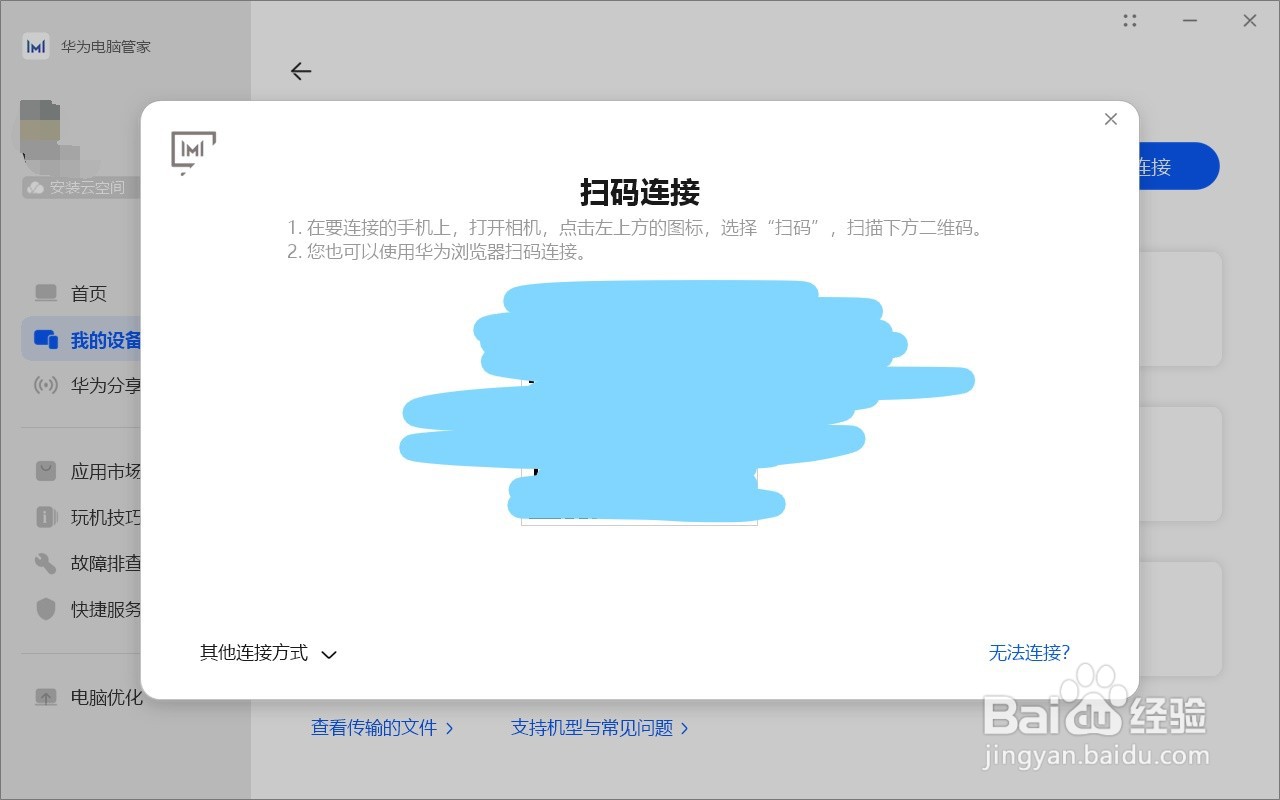
Task: Click the 华为分享 broadcast icon
Action: pos(46,385)
